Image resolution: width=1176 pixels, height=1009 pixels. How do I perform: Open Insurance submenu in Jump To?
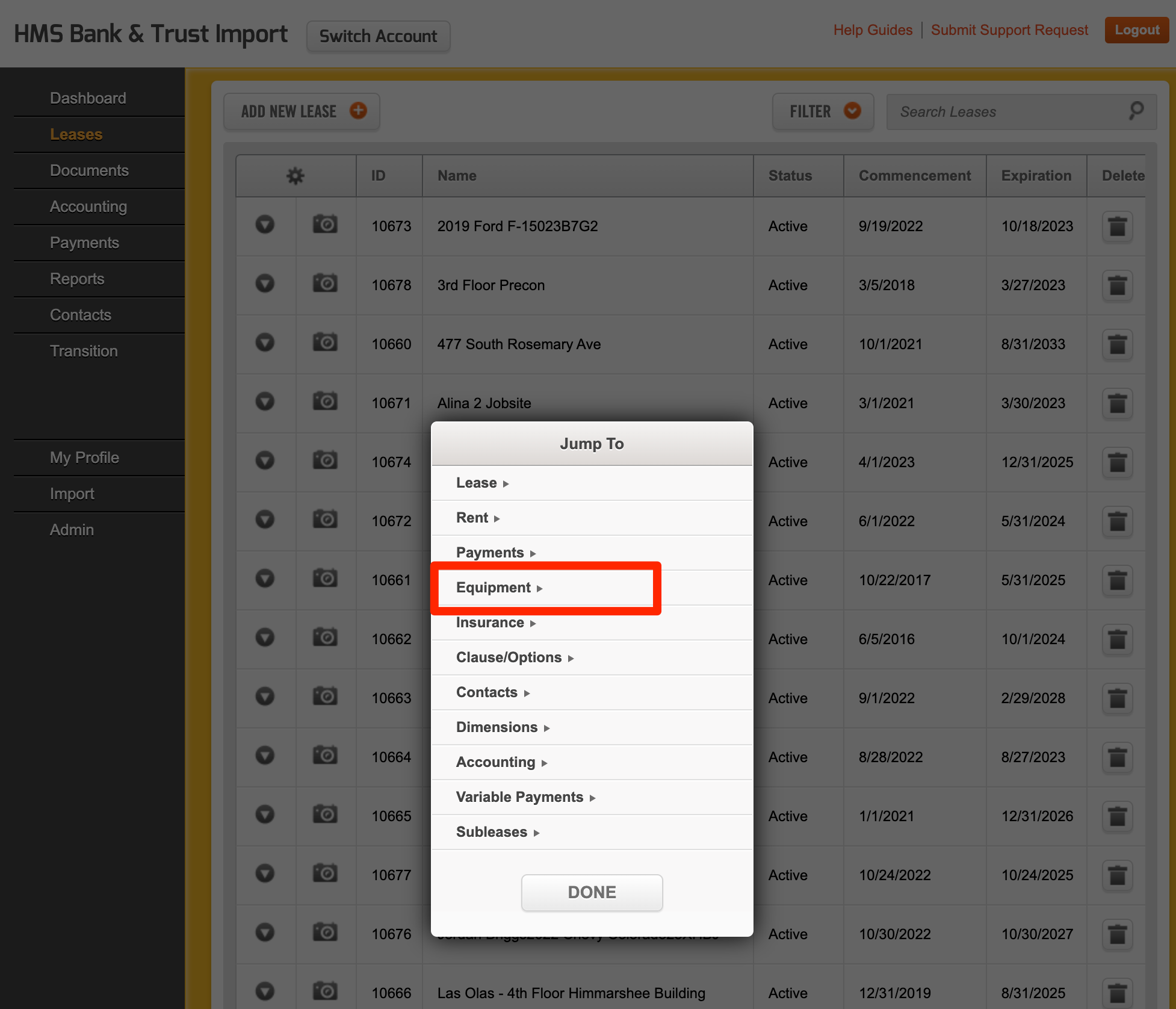tap(592, 622)
